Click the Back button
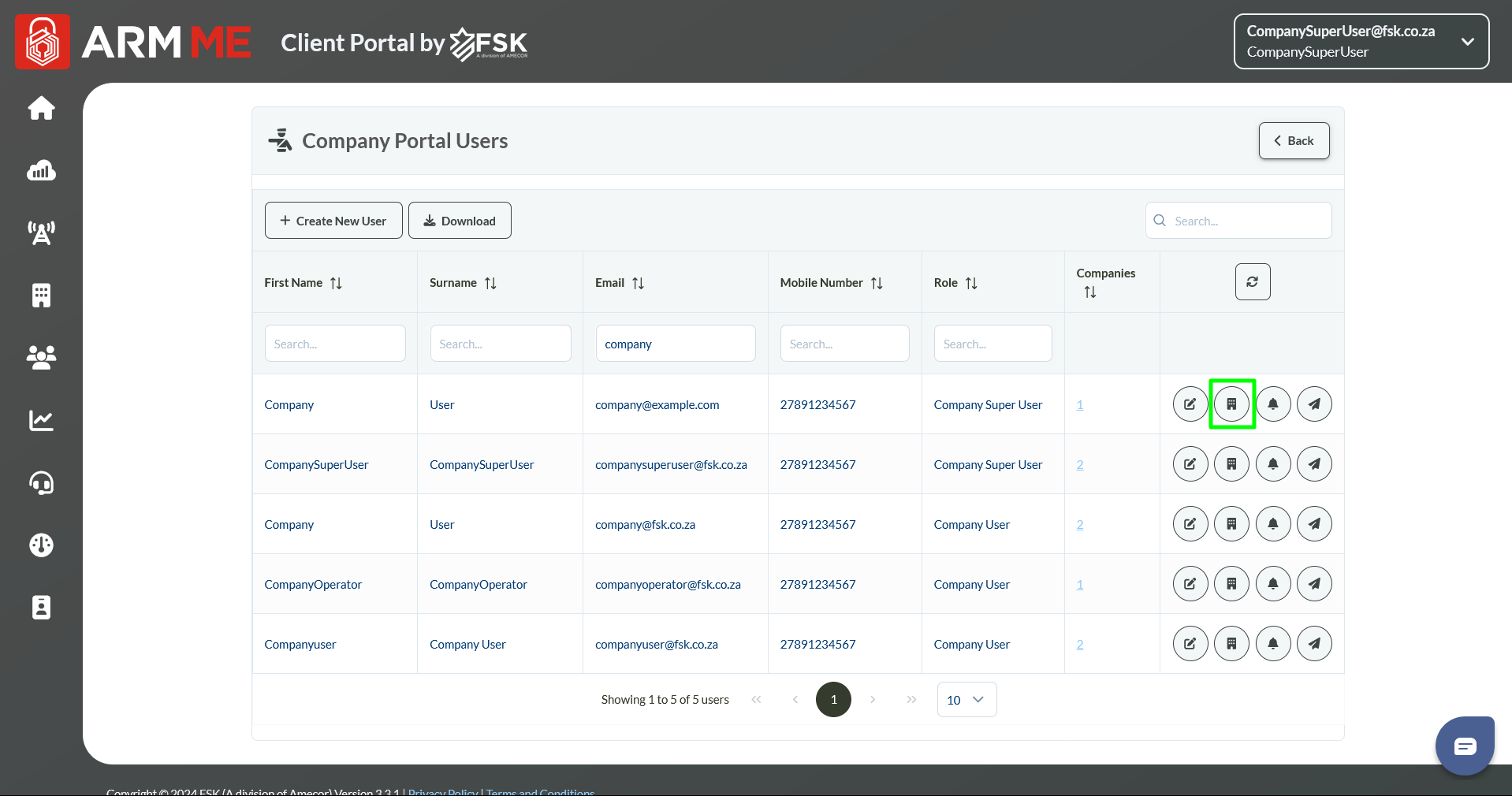1512x796 pixels. pos(1294,141)
